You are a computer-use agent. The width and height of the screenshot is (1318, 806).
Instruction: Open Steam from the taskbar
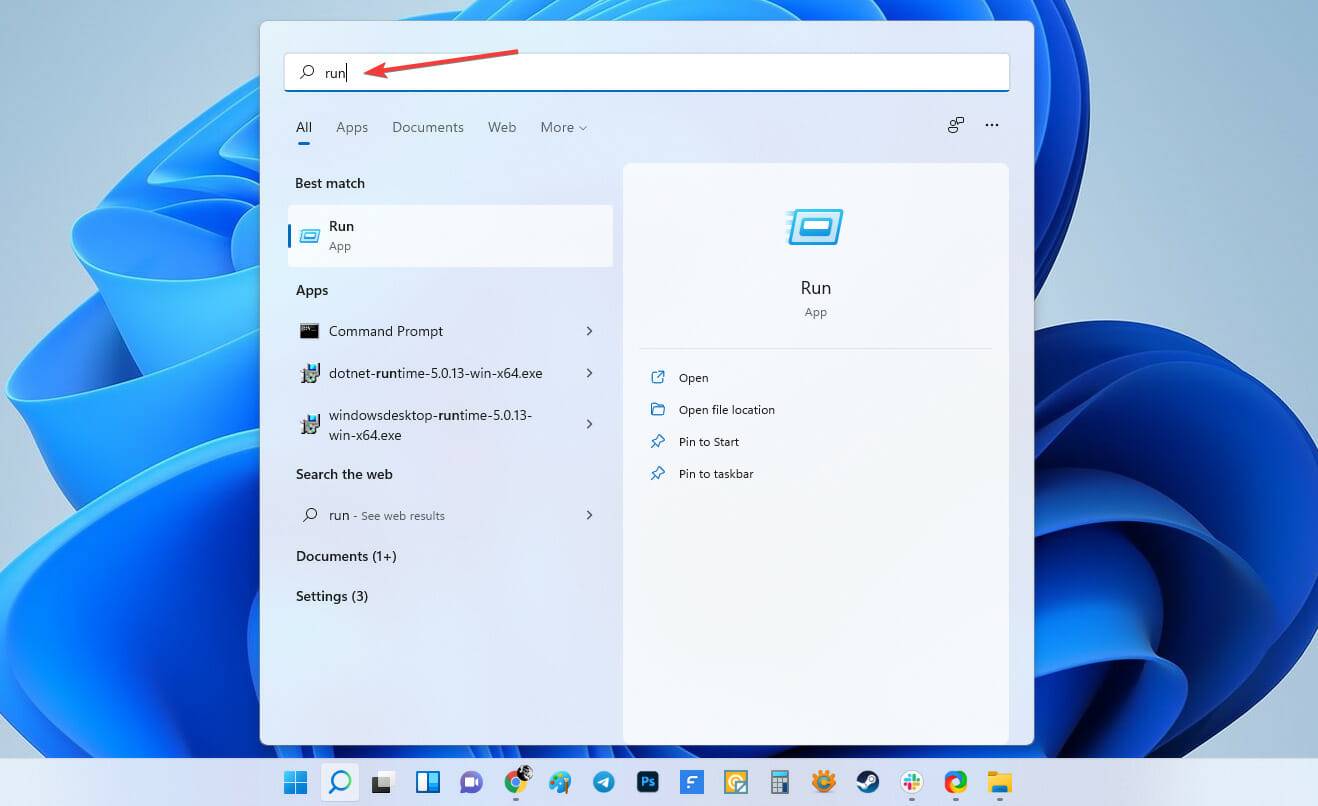[866, 782]
